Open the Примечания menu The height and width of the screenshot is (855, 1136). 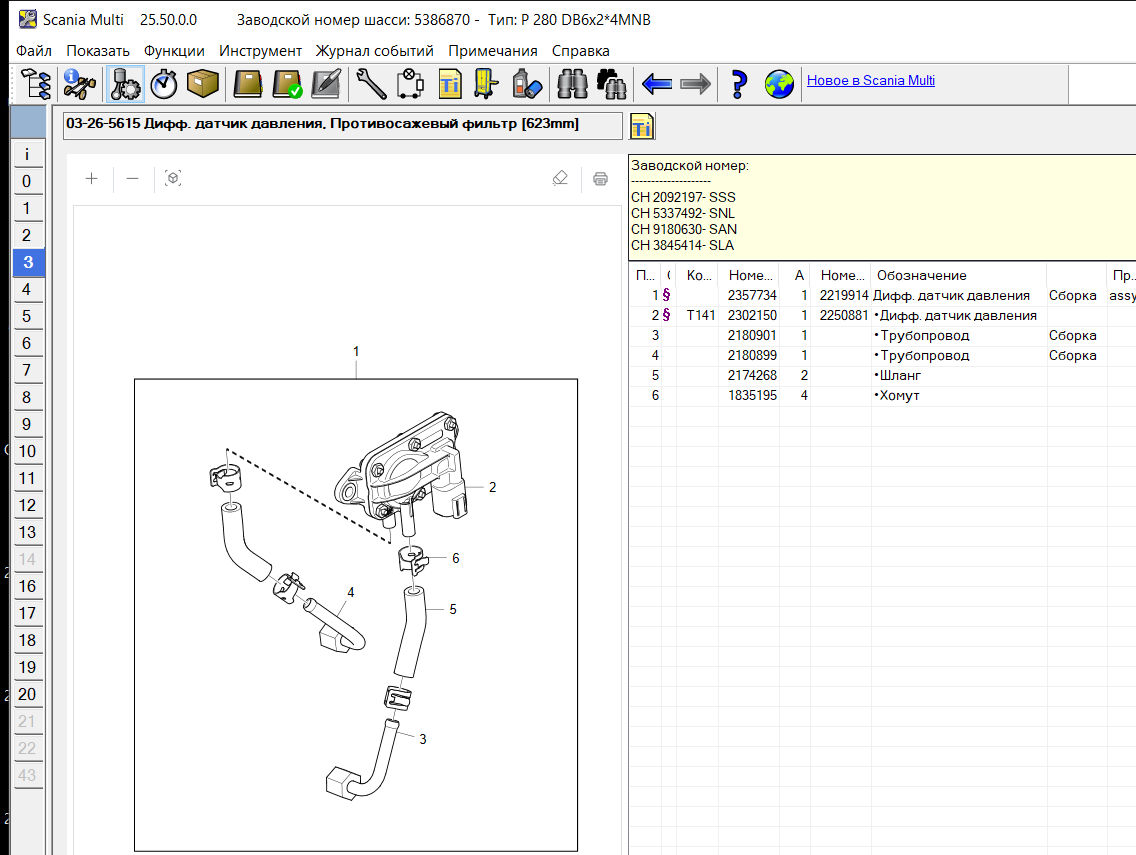pos(493,51)
